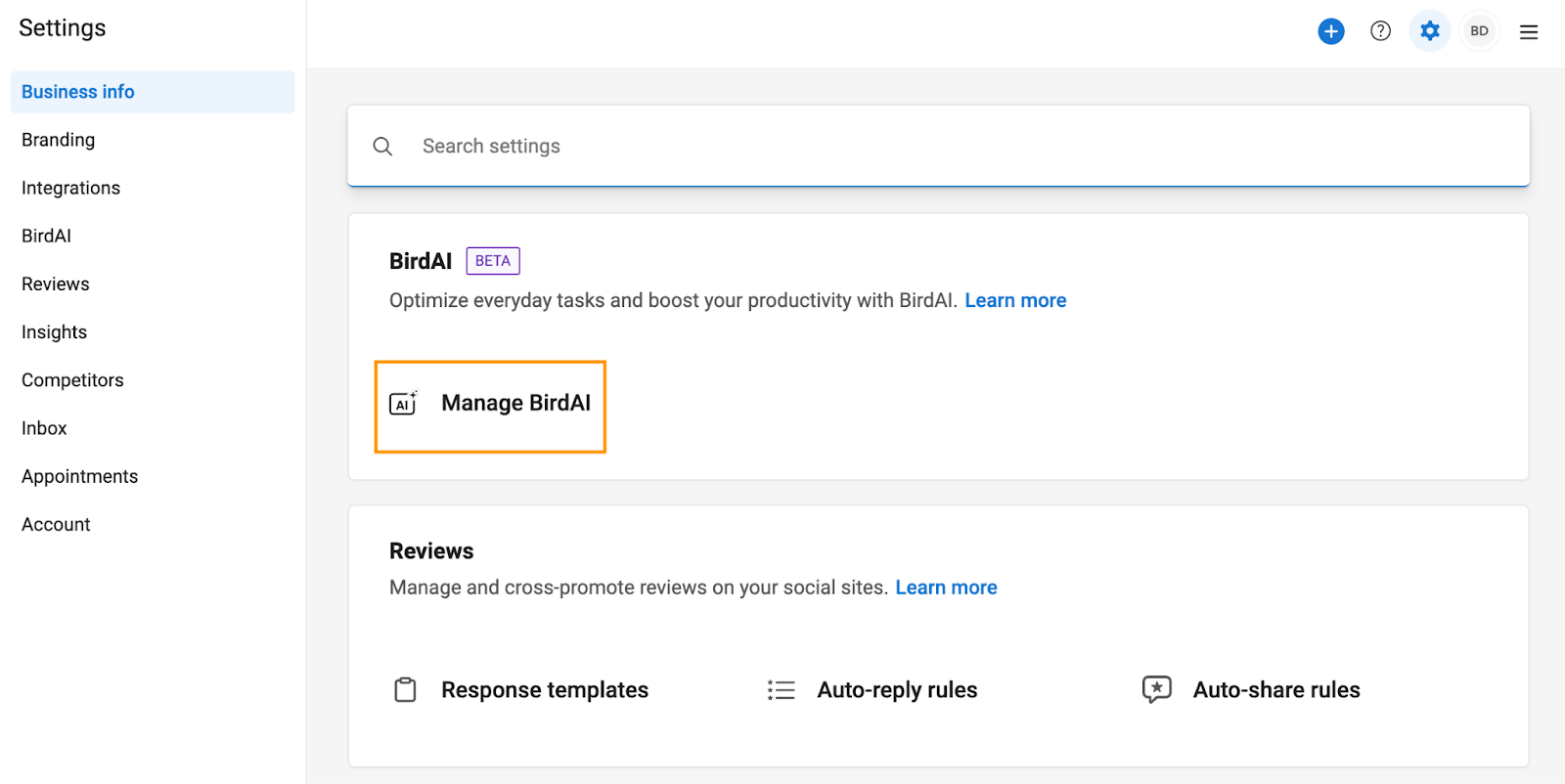This screenshot has height=784, width=1565.
Task: Click the search magnifier icon
Action: (382, 147)
